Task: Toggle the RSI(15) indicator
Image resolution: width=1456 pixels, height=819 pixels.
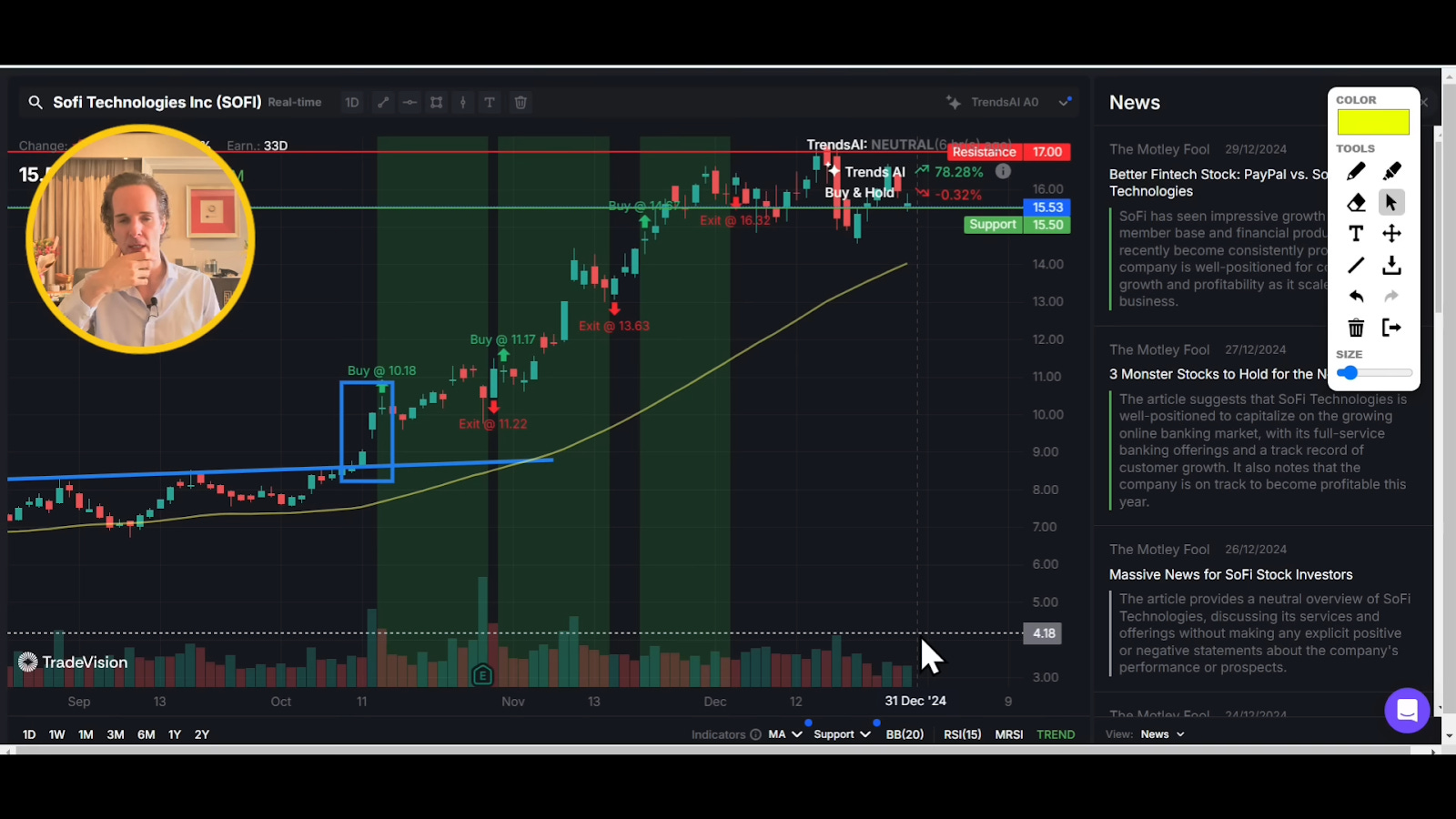Action: click(x=963, y=734)
